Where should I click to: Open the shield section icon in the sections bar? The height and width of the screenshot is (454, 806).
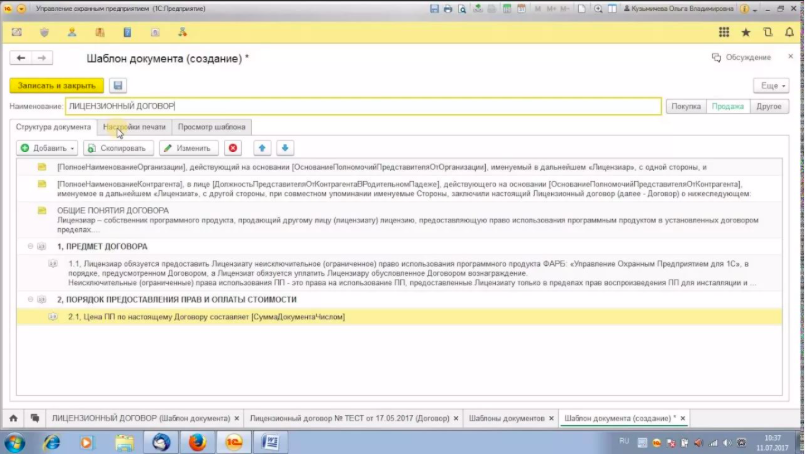[x=45, y=32]
